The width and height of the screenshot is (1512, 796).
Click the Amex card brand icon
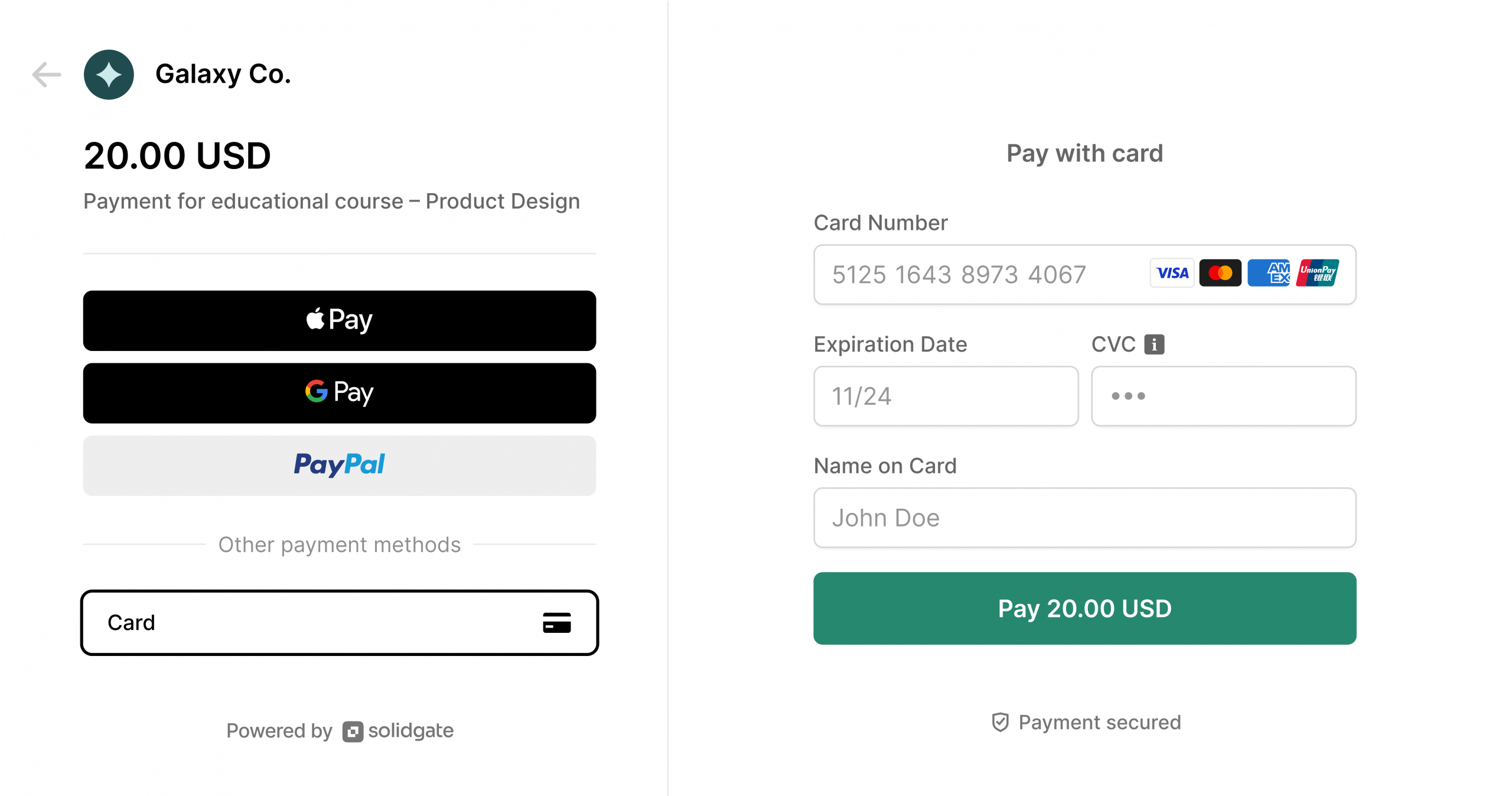point(1268,272)
